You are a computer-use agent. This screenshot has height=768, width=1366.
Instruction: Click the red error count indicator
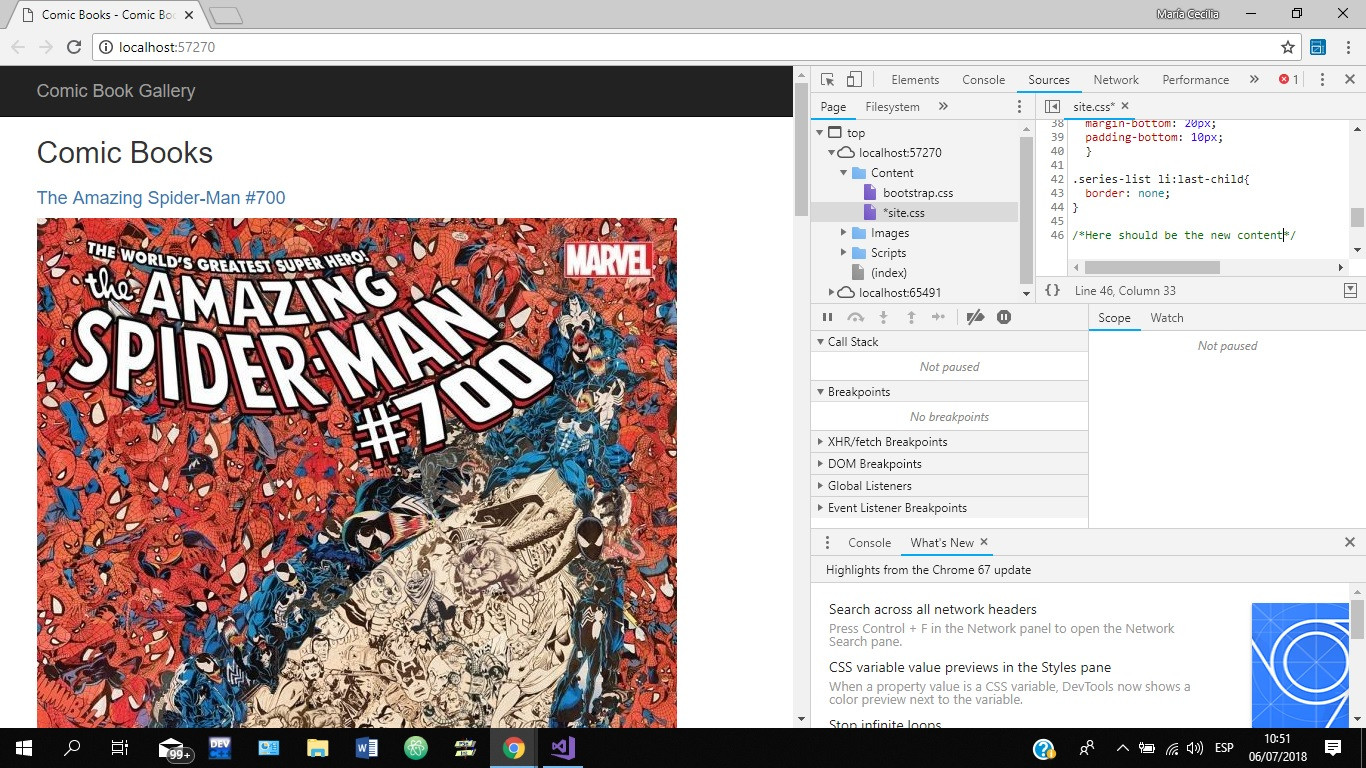[1289, 80]
